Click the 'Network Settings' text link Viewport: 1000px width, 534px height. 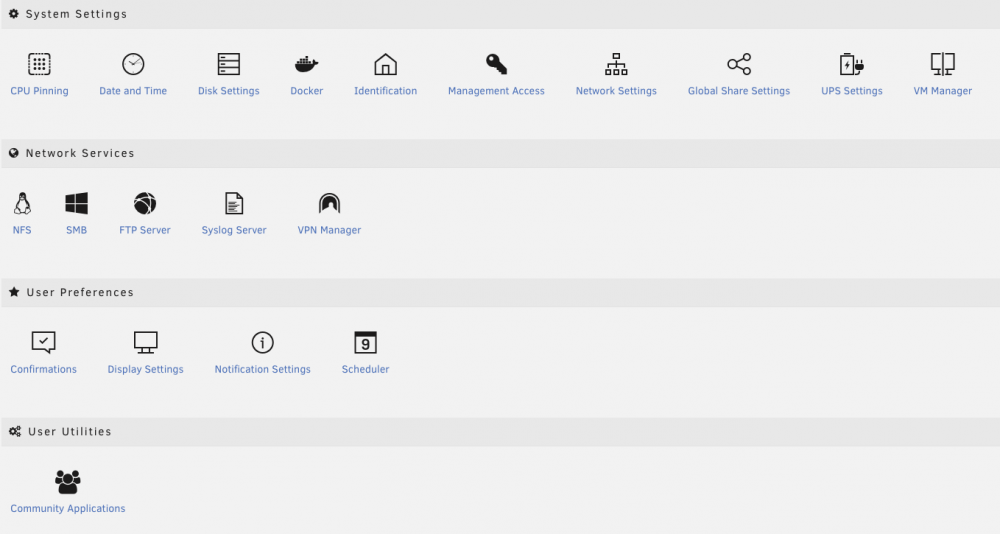click(x=616, y=91)
